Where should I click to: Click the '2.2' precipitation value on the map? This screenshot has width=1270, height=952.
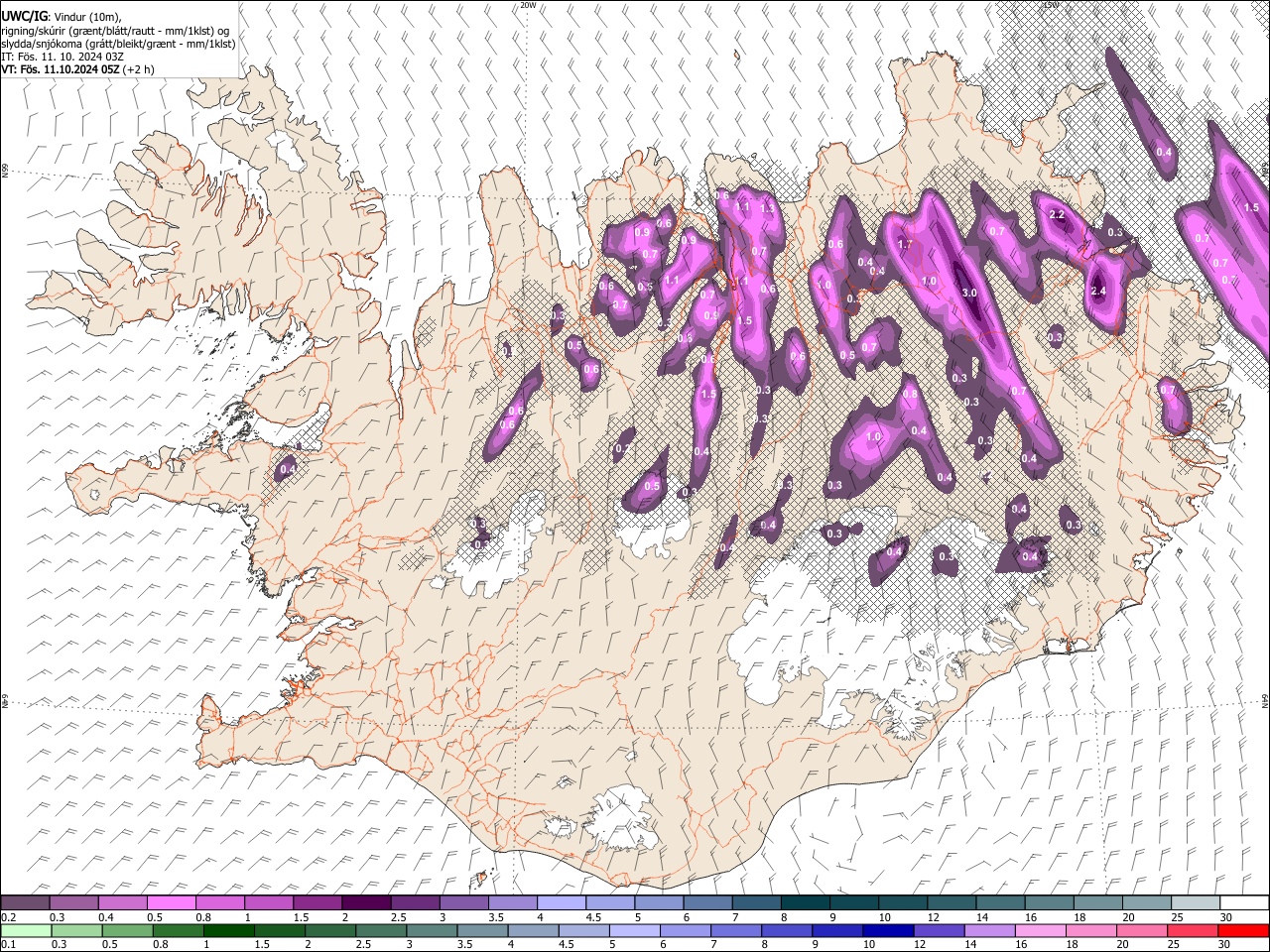click(x=1057, y=214)
